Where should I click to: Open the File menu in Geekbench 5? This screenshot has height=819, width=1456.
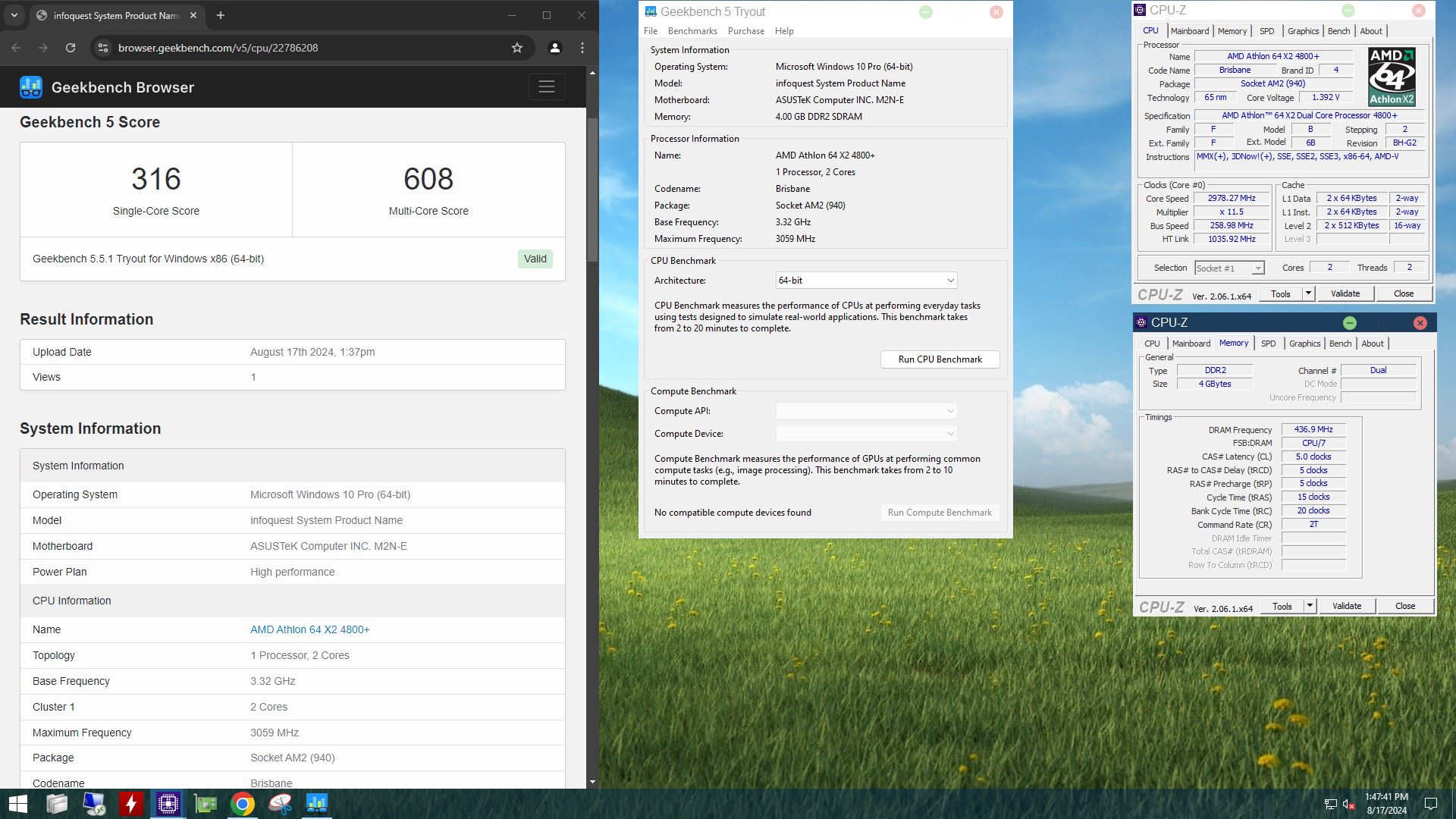pos(651,31)
